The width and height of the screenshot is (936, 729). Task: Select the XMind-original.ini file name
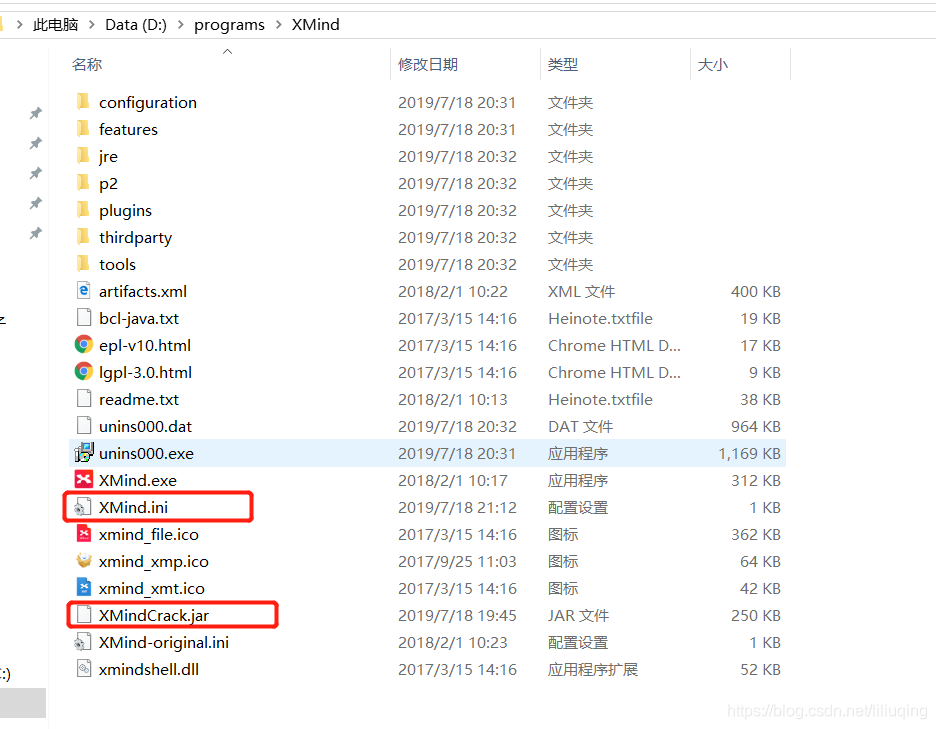(x=164, y=642)
